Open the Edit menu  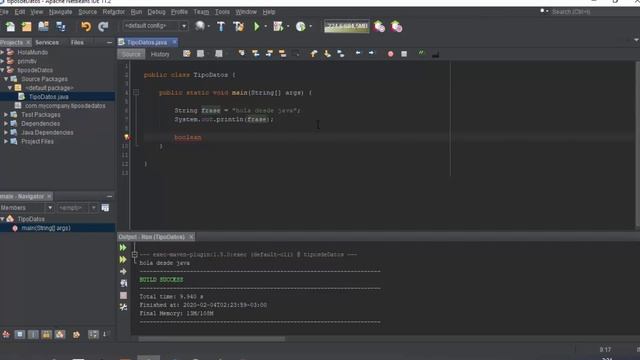20,12
